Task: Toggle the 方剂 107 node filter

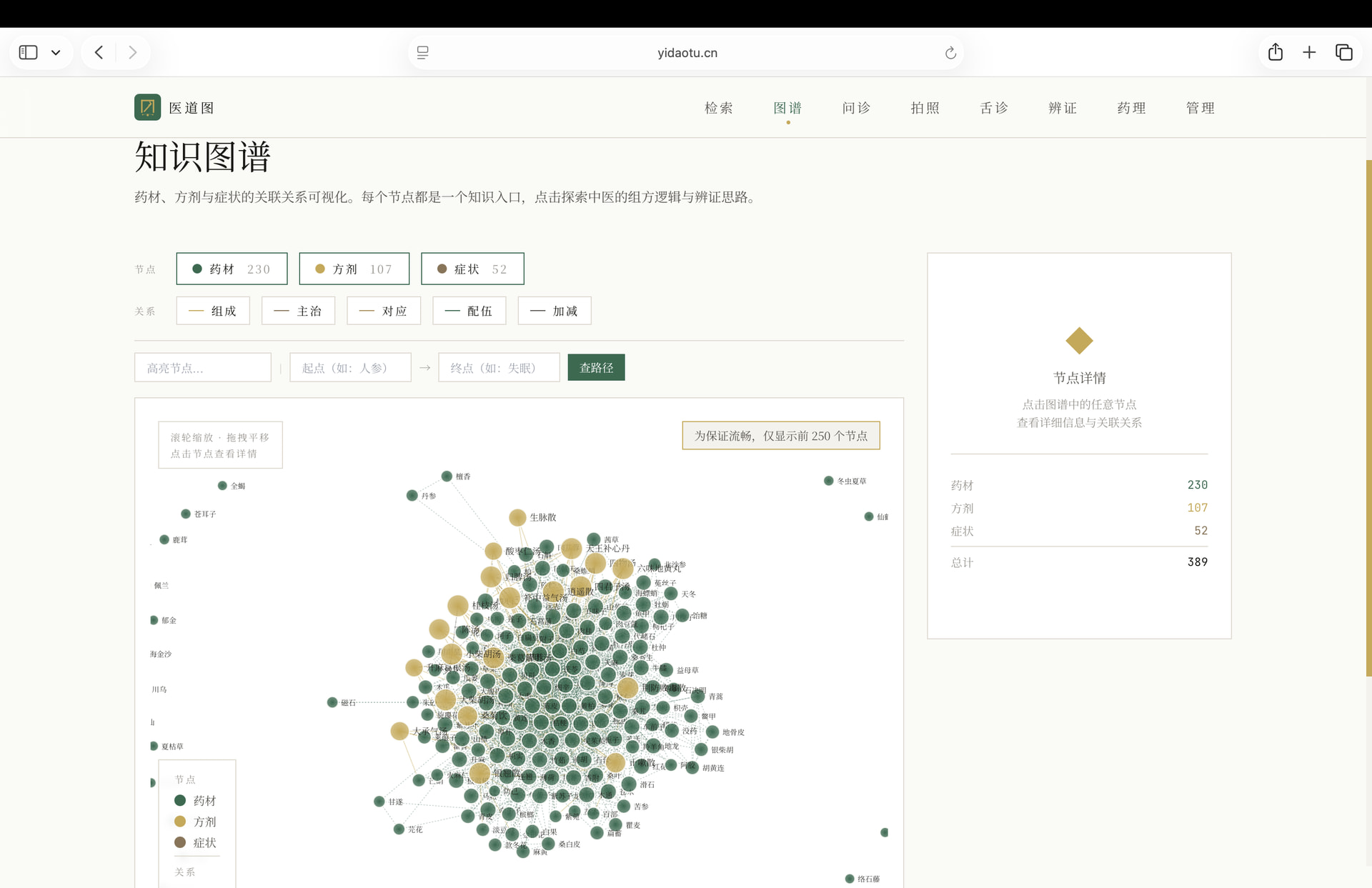Action: [x=354, y=269]
